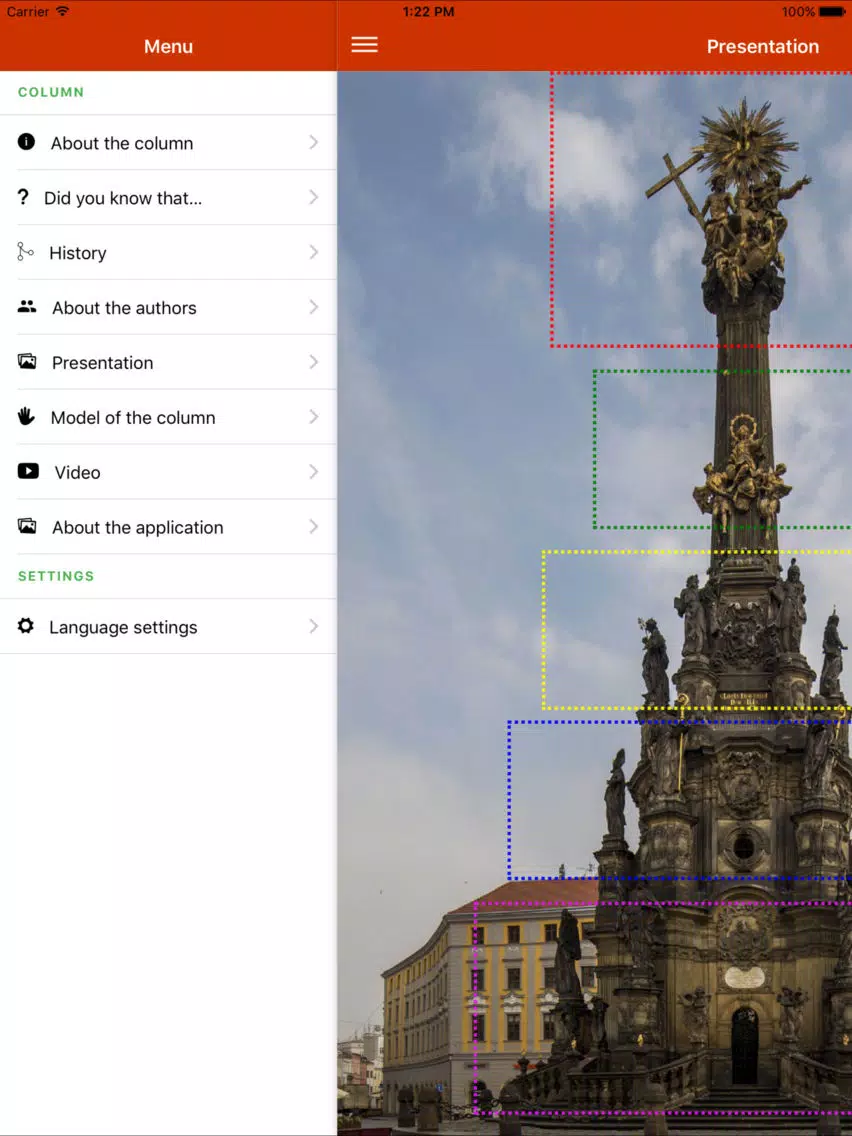Click the gallery icon beside Presentation

point(27,361)
